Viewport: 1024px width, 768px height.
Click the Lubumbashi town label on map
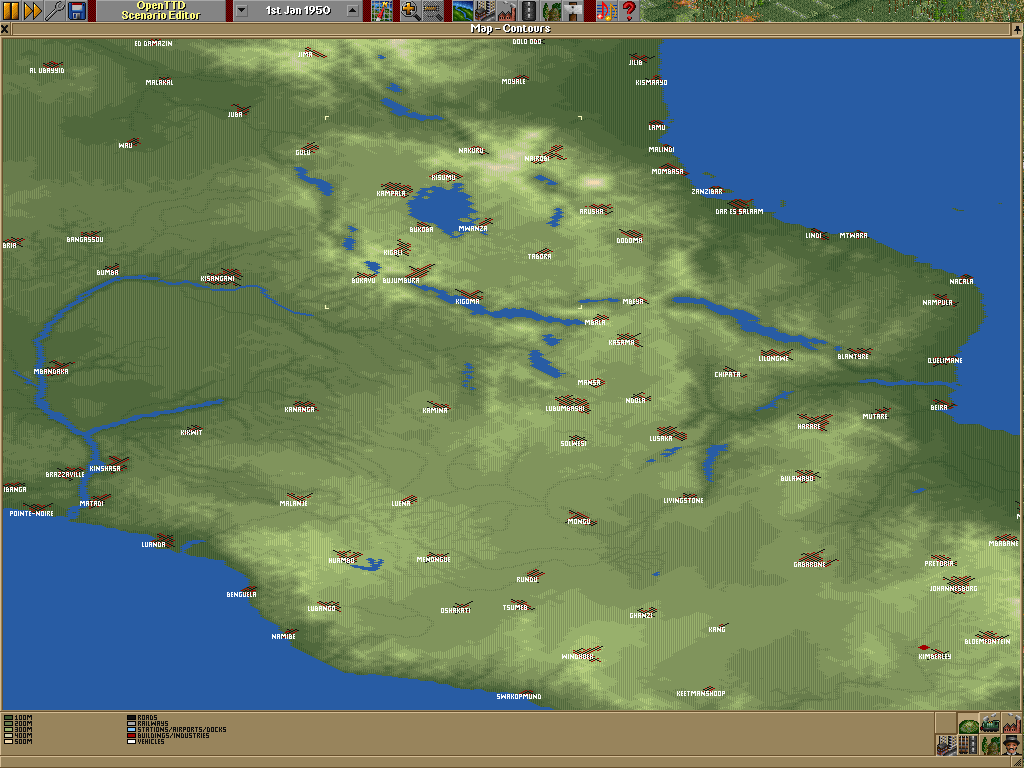[564, 409]
